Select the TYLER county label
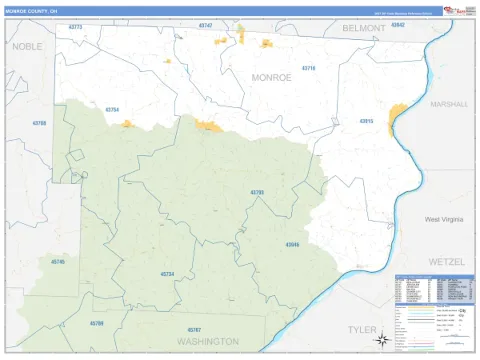Viewport: 480px width, 360px height. 362,330
